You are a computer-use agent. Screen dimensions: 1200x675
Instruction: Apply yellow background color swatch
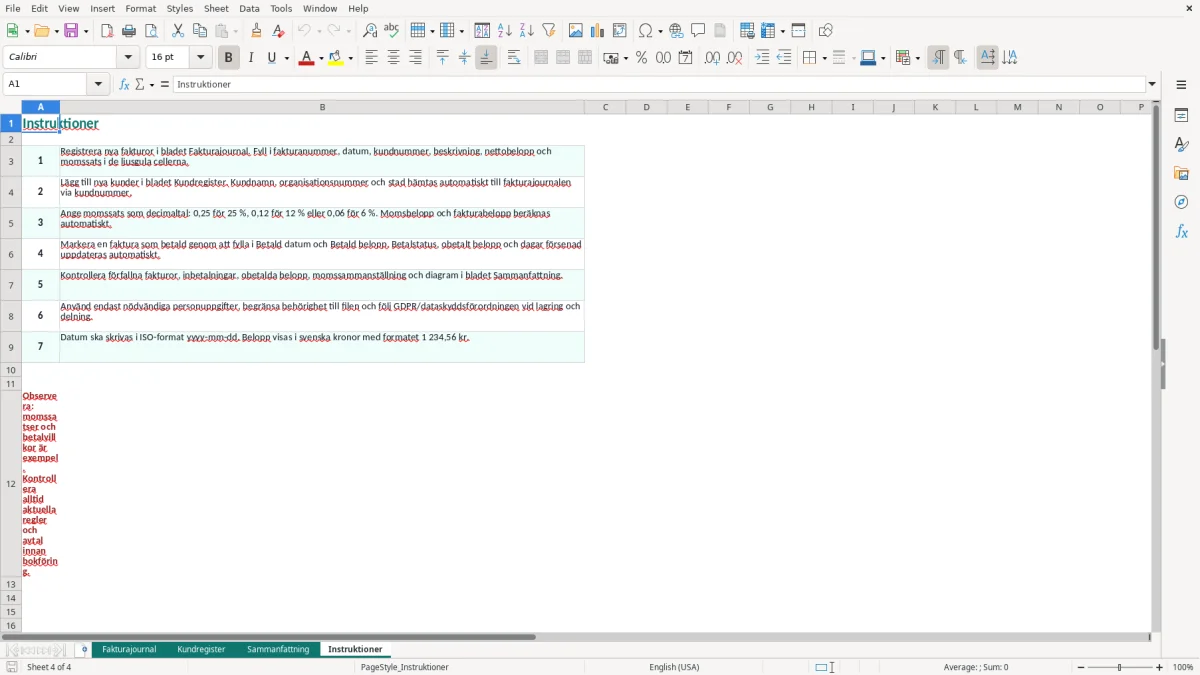(x=336, y=58)
